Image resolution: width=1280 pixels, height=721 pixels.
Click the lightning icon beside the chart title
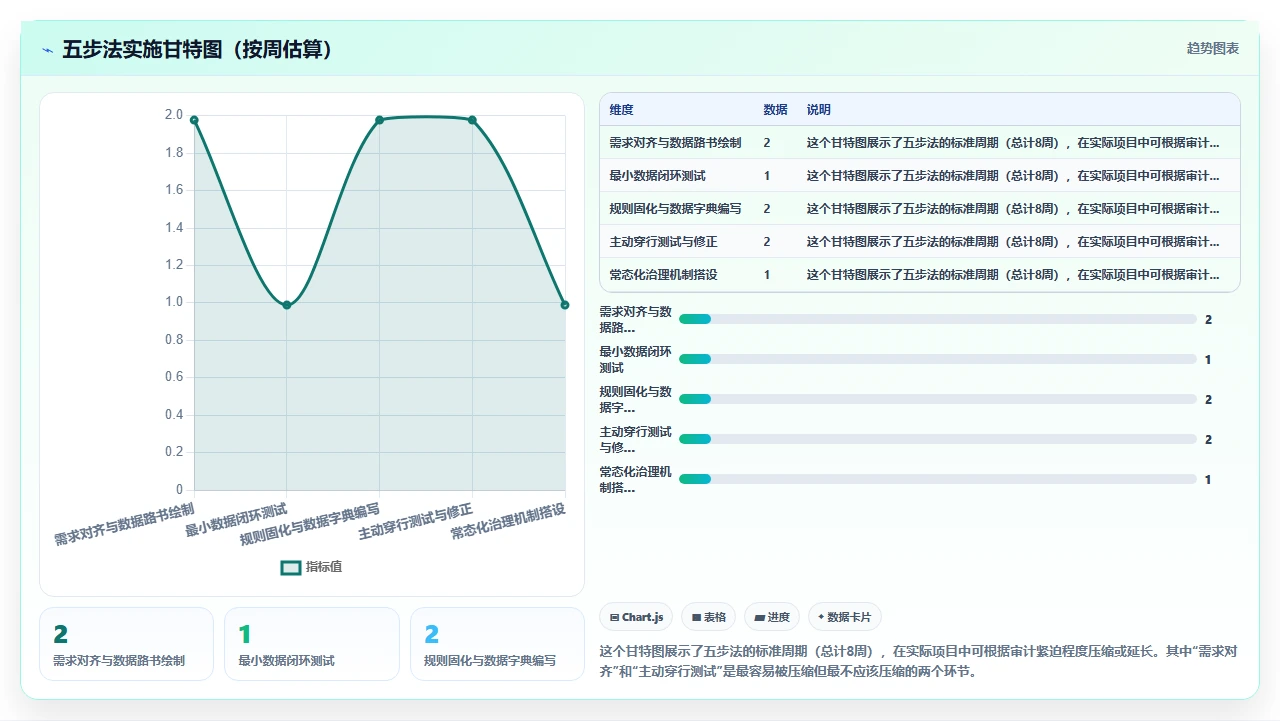click(x=47, y=50)
